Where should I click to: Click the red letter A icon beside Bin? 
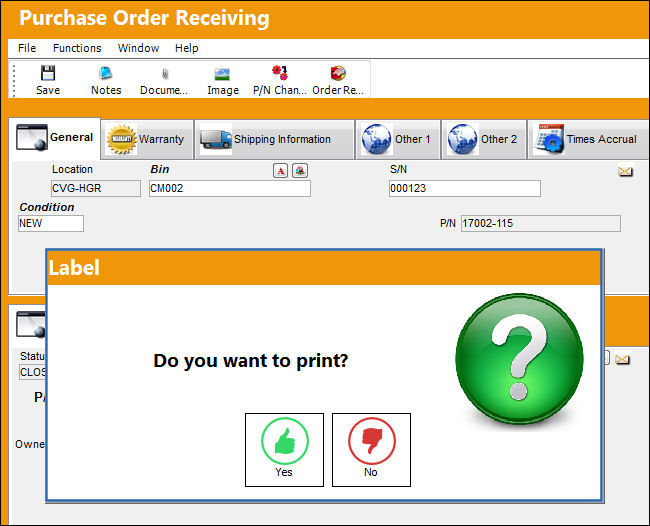tap(281, 170)
